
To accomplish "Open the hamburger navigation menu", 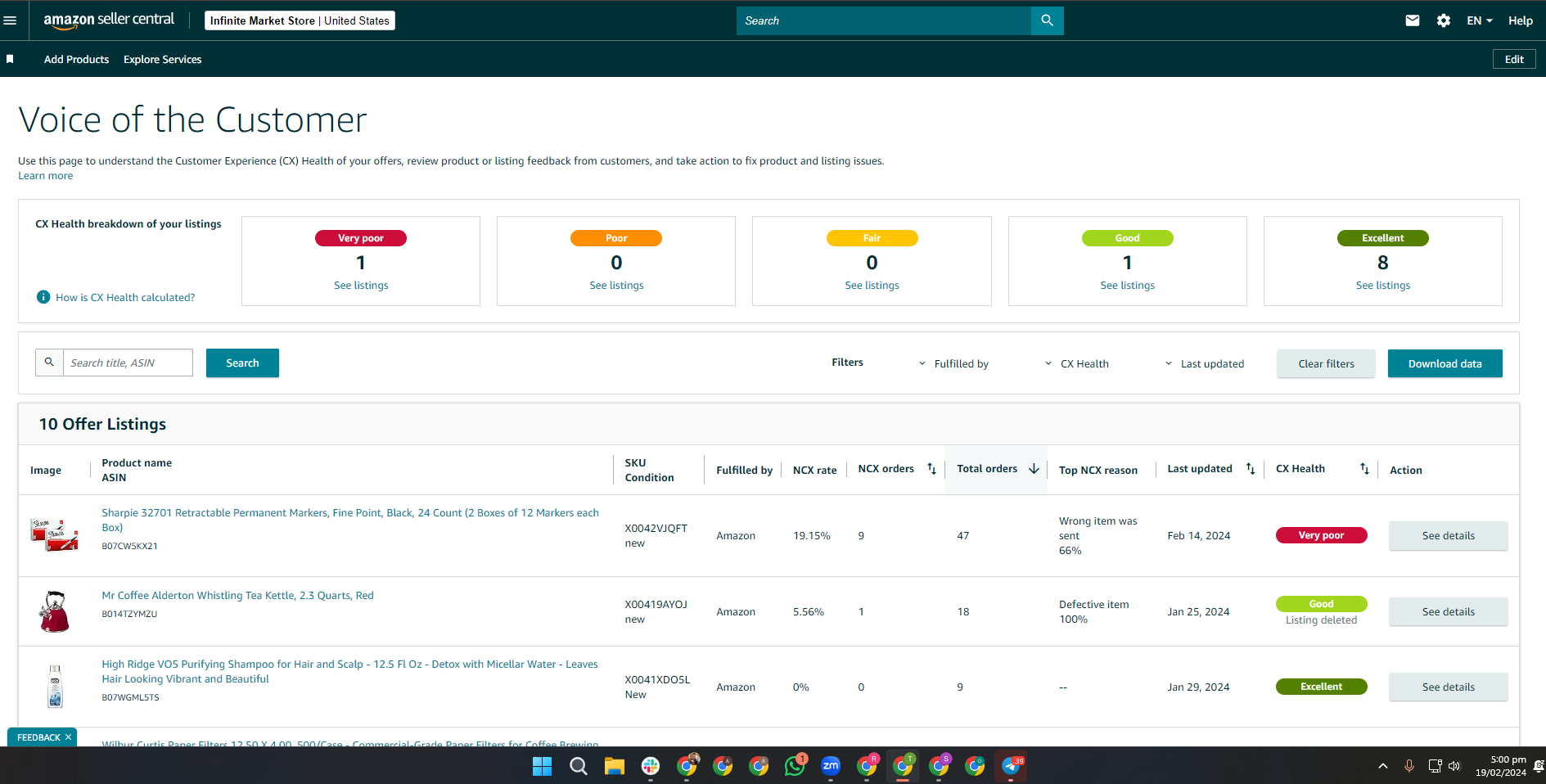I will coord(10,20).
